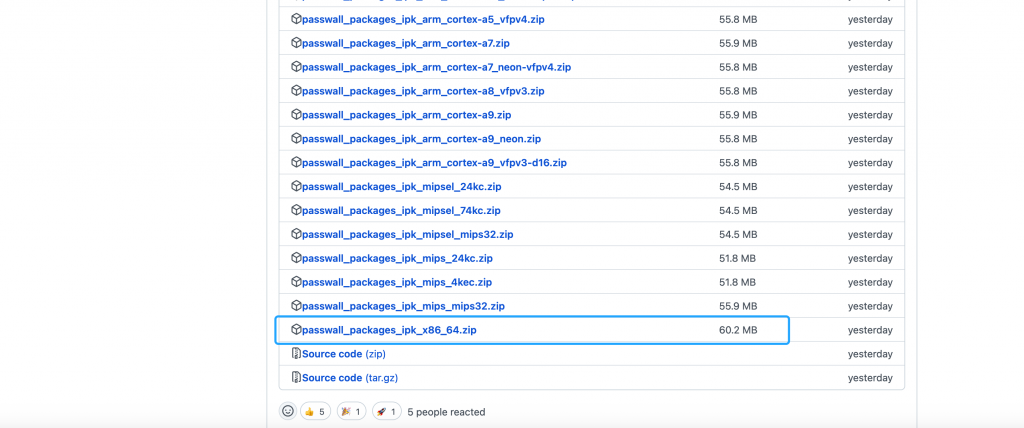Download passwall_packages_ipk_arm_cortex-a5_vfpv4.zip
The height and width of the screenshot is (428, 1024).
click(x=423, y=20)
